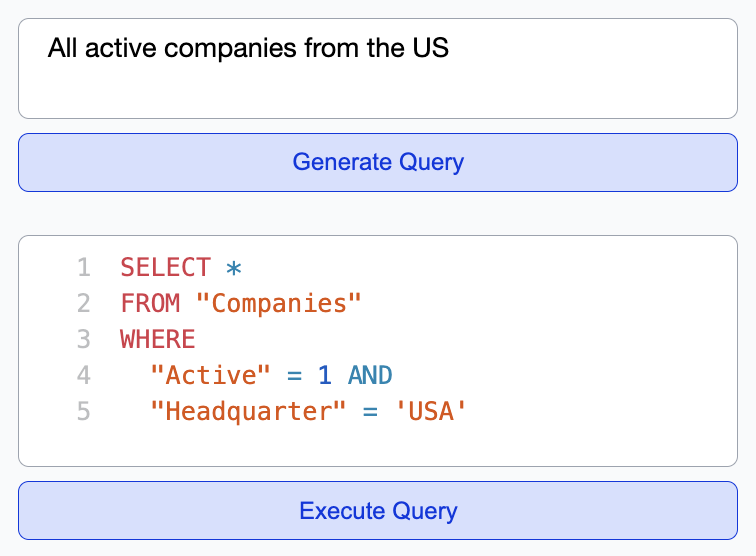Place cursor on the FROM keyword
Screen dimensions: 756x556
click(150, 303)
